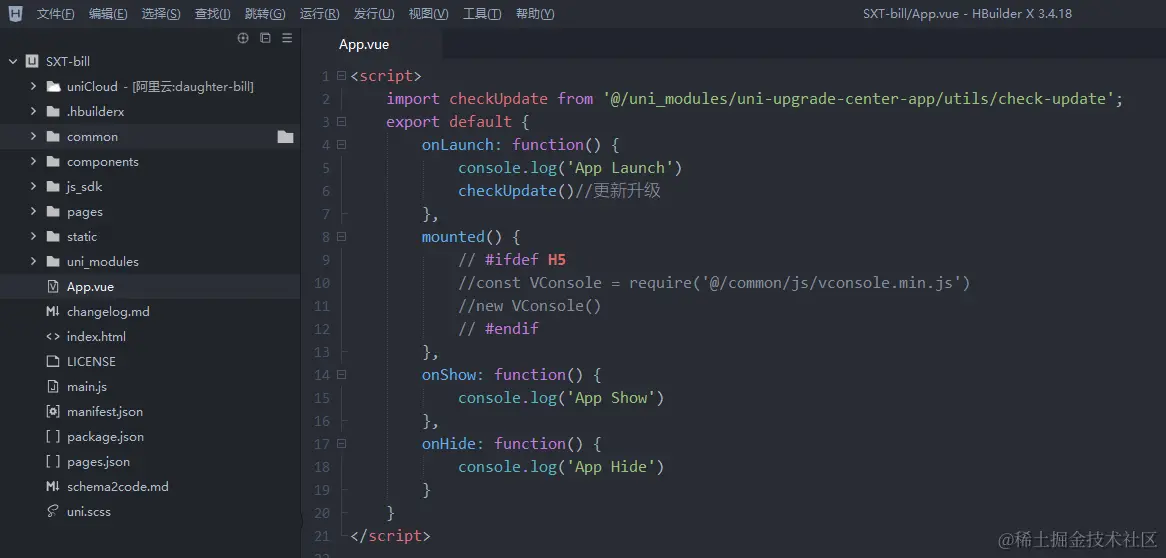
Task: Fold export default block on line 3
Action: pyautogui.click(x=341, y=121)
